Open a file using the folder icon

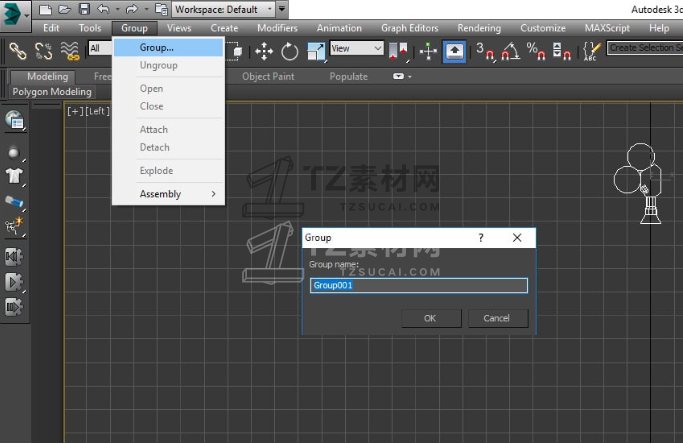click(x=64, y=9)
